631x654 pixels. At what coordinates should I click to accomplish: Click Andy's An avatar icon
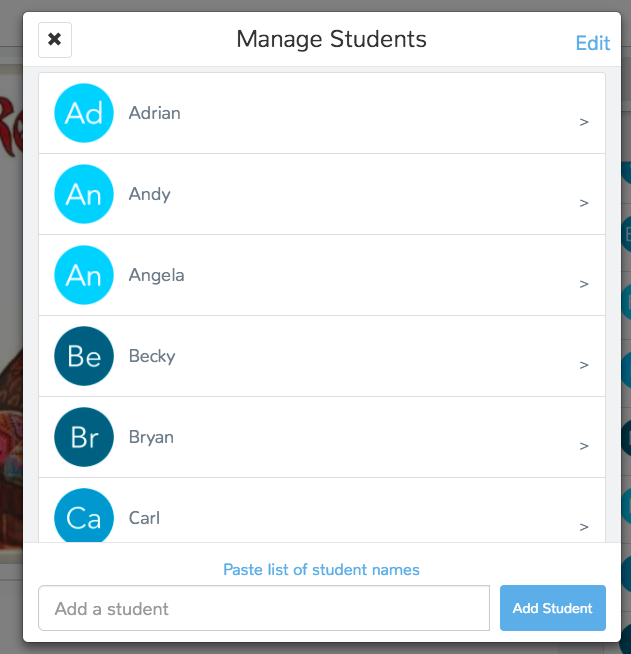click(x=84, y=194)
